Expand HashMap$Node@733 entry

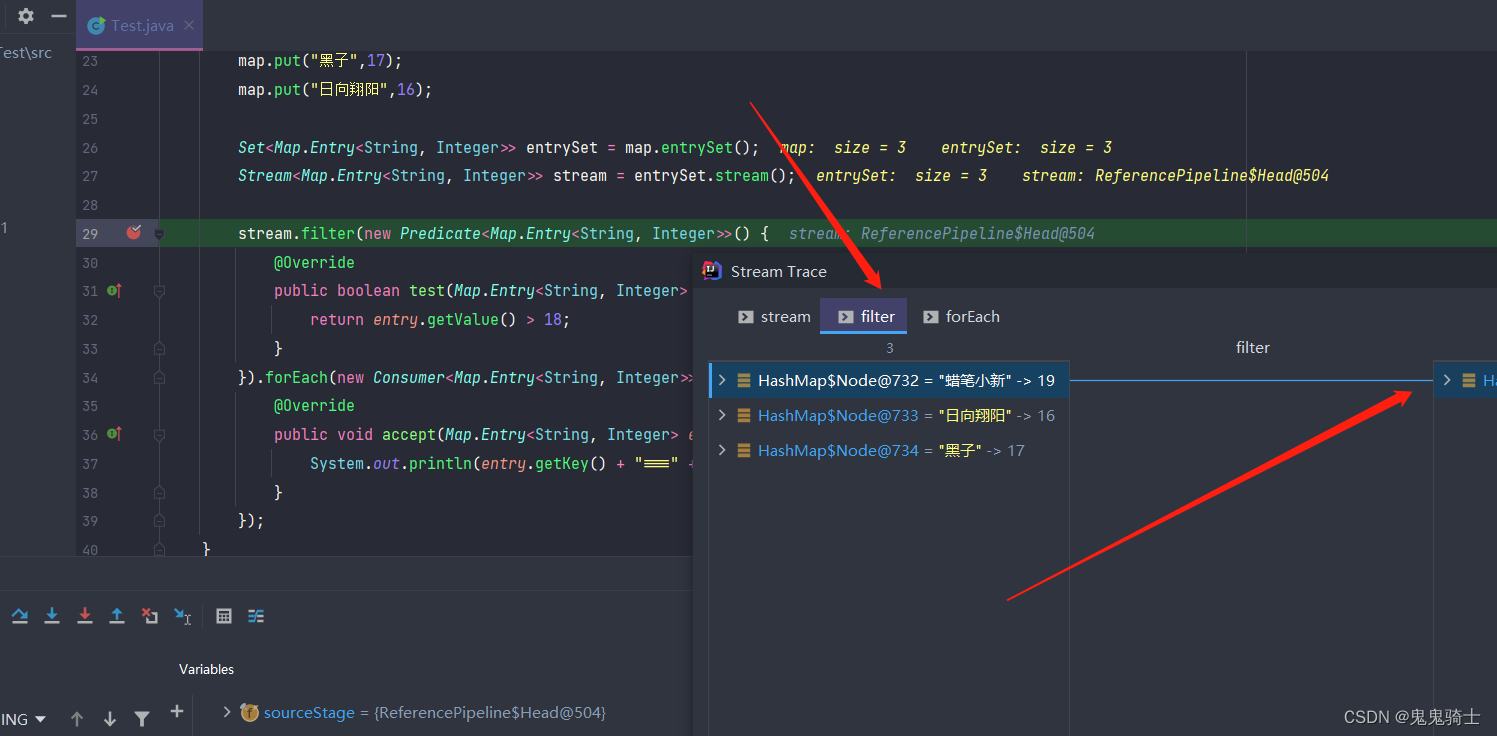tap(722, 415)
